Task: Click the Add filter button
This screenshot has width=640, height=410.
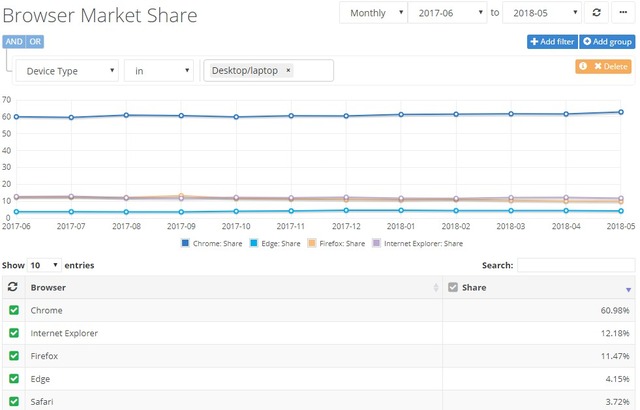Action: coord(551,41)
